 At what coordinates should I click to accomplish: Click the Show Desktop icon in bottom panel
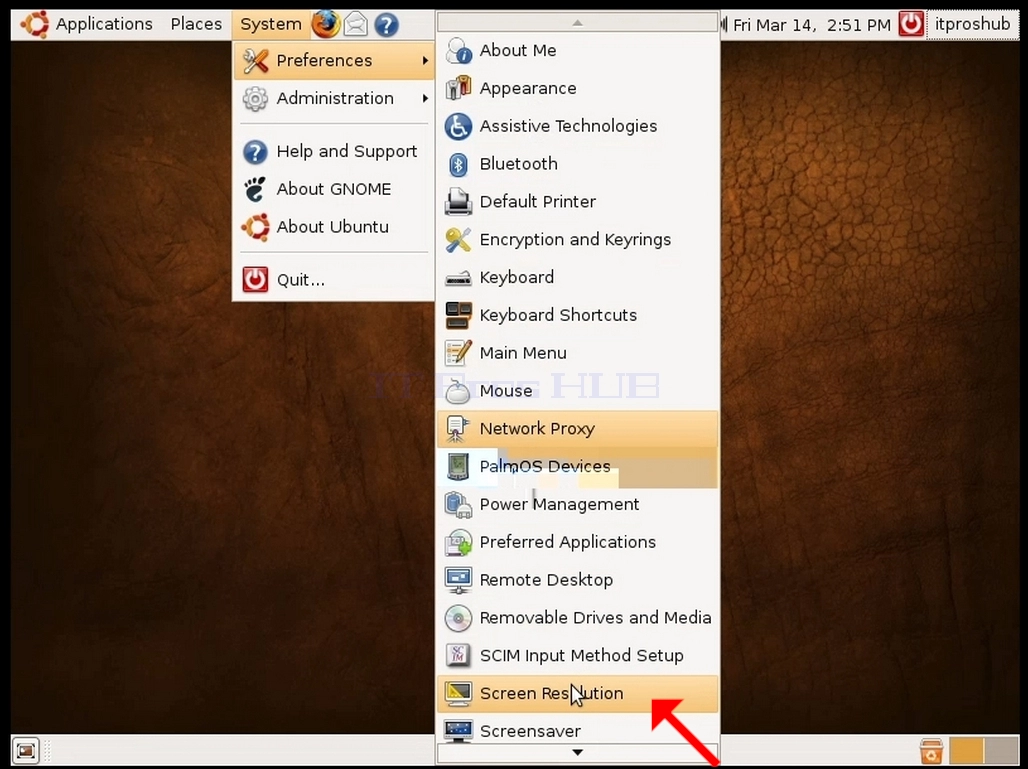point(26,751)
